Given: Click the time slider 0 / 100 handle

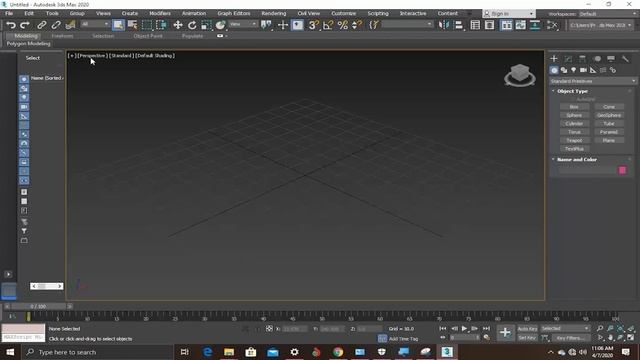Looking at the screenshot, I should pyautogui.click(x=38, y=306).
